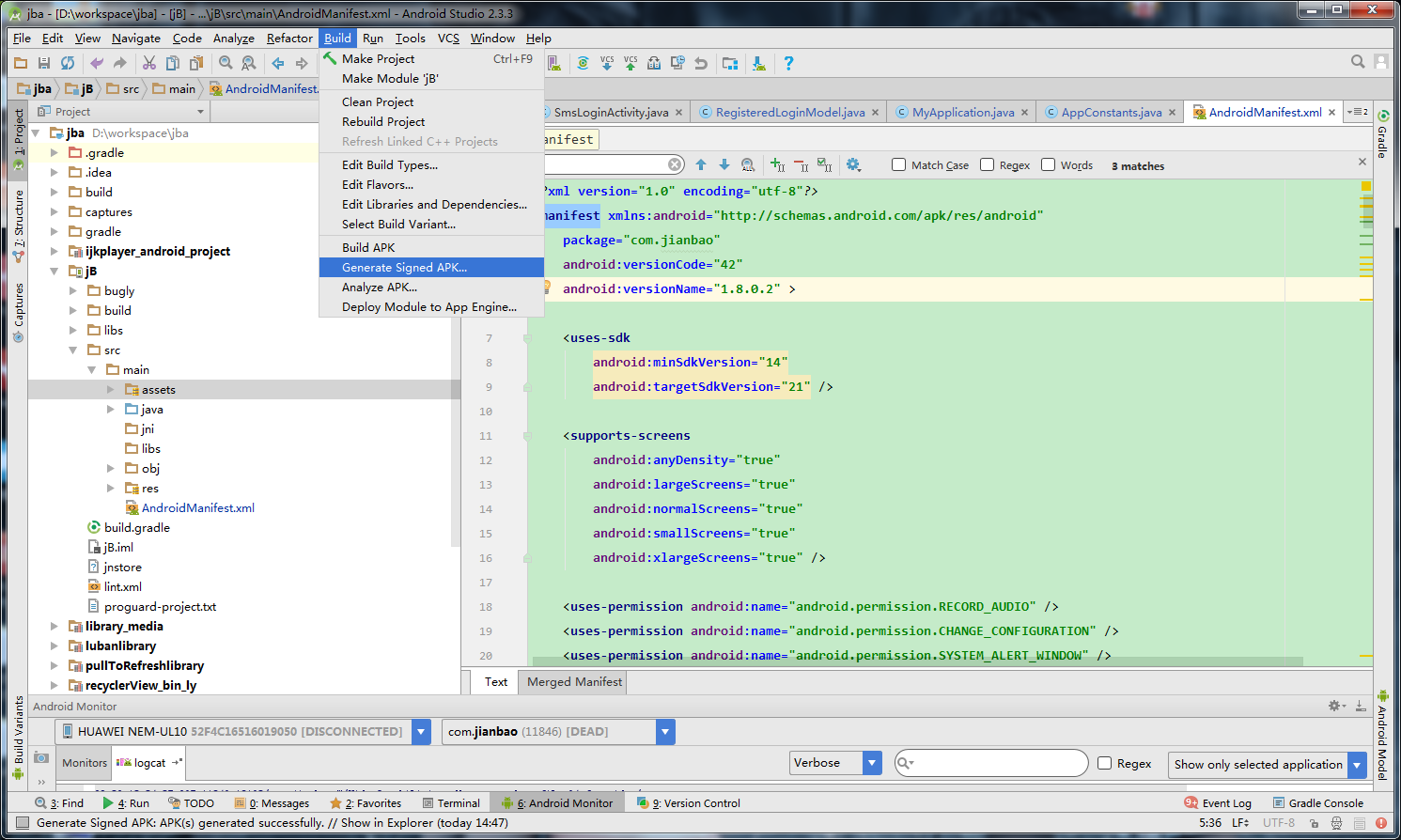Choose Clean Project in Build menu

coord(431,101)
